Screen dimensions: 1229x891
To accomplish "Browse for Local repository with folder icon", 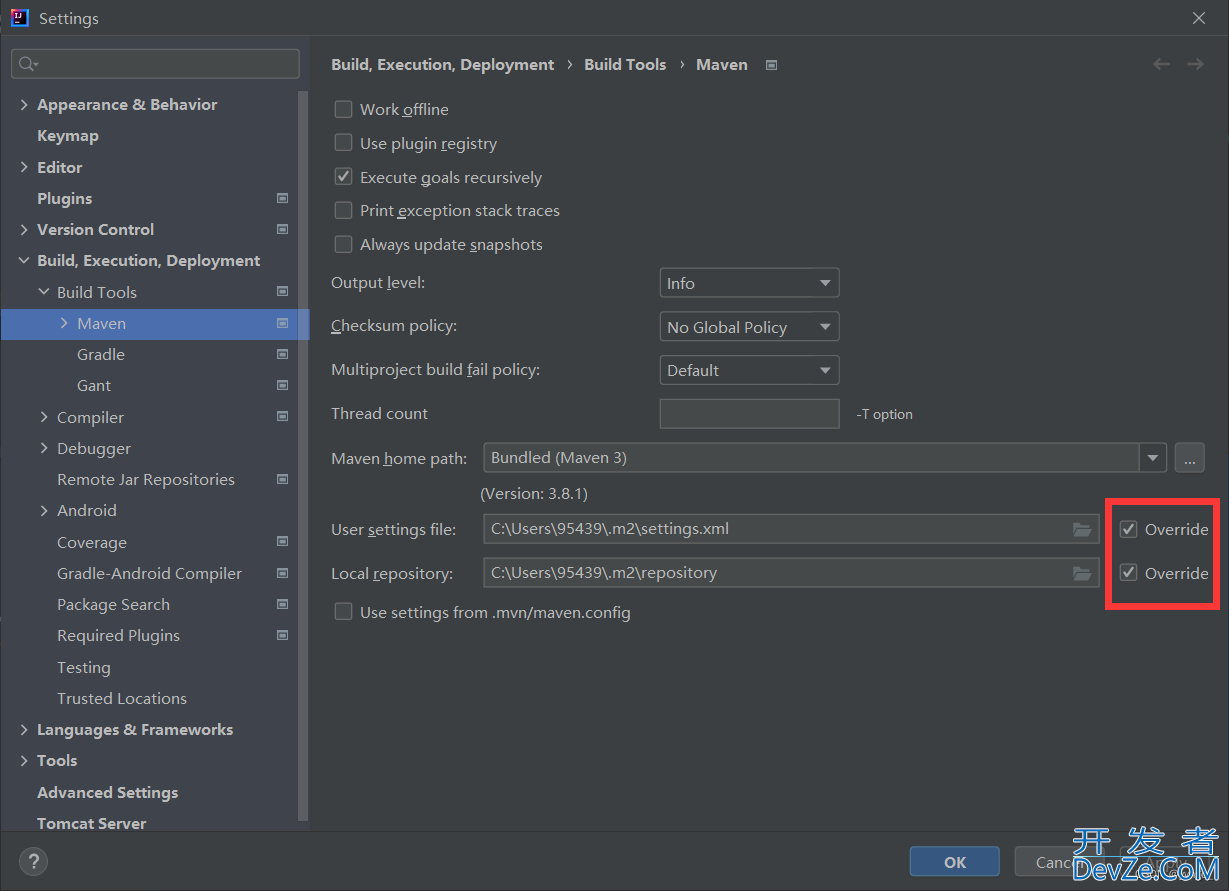I will [1082, 573].
